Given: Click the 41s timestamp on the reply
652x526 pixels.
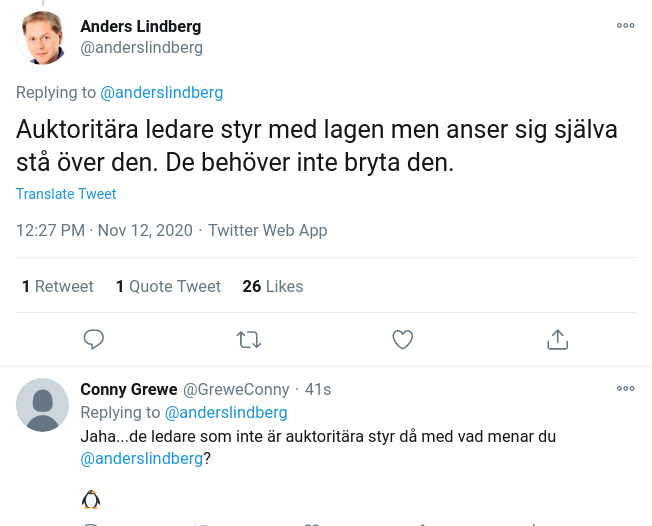Looking at the screenshot, I should tap(318, 389).
